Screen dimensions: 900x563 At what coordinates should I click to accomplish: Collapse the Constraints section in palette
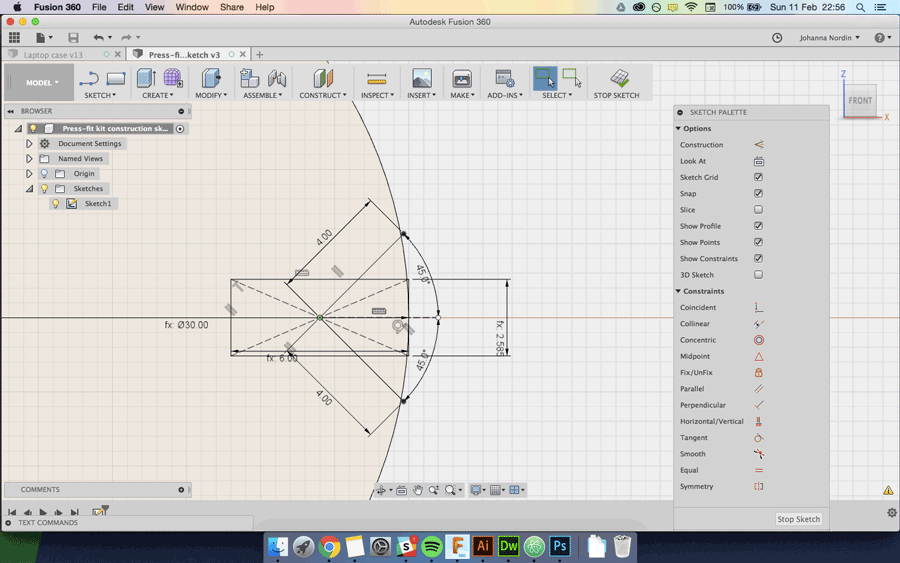coord(678,291)
